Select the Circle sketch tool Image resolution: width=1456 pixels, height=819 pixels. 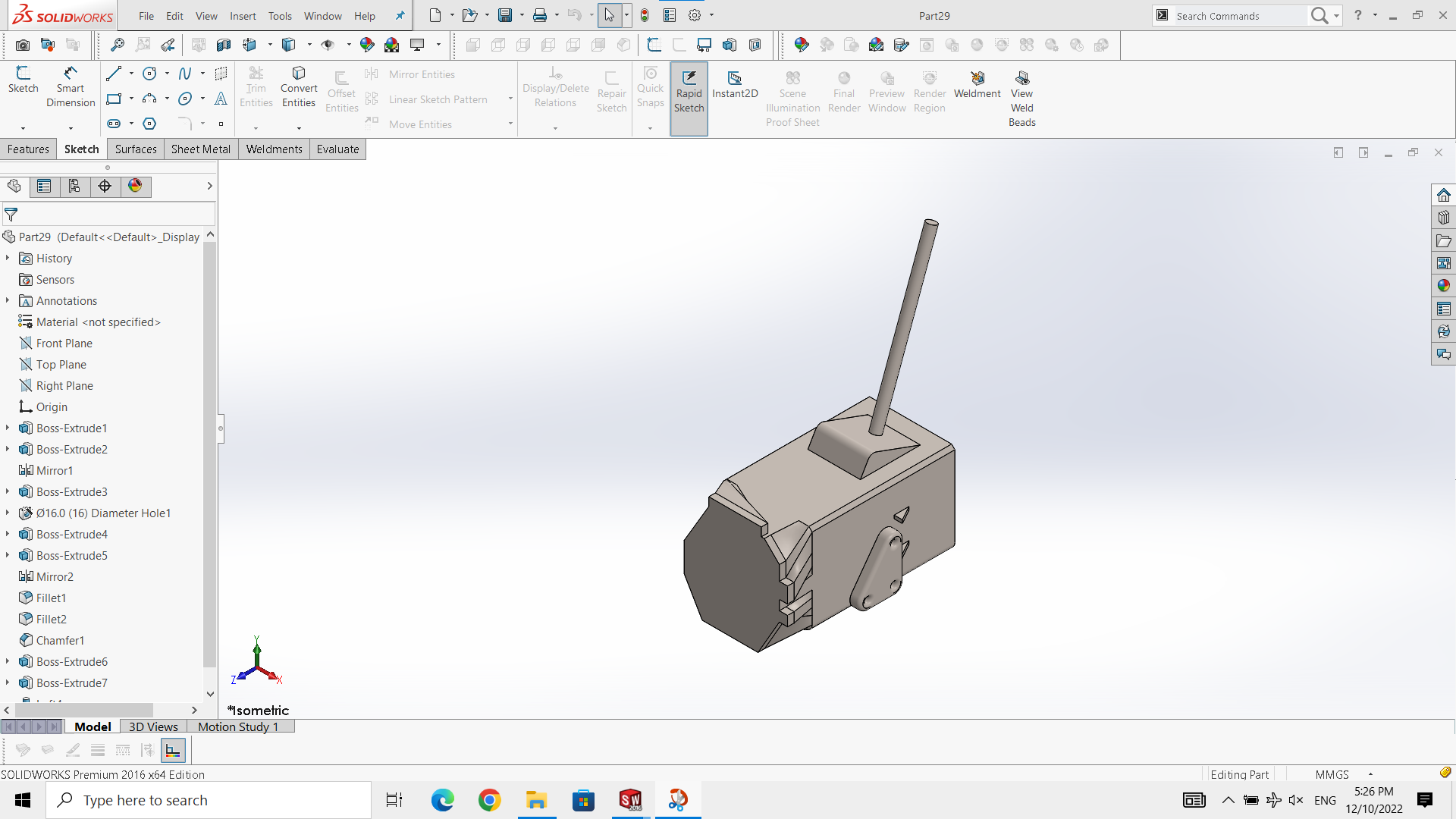(149, 74)
